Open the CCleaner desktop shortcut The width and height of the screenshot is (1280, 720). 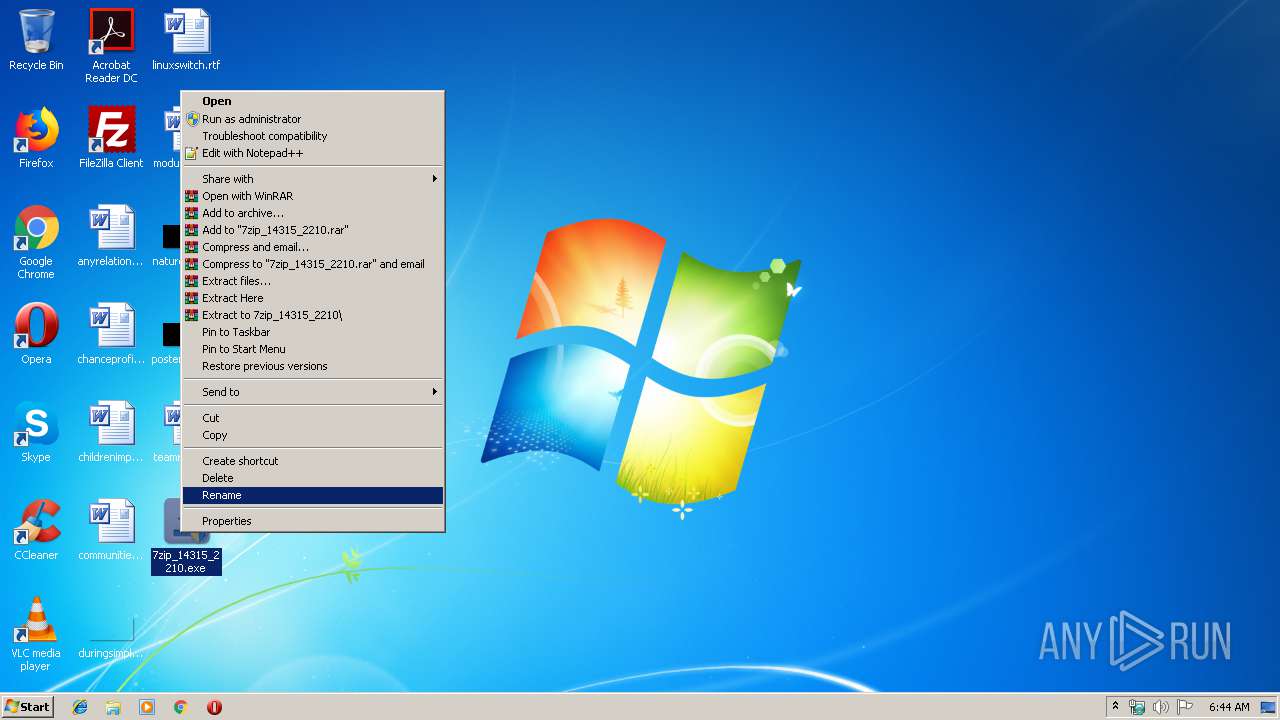[x=36, y=530]
